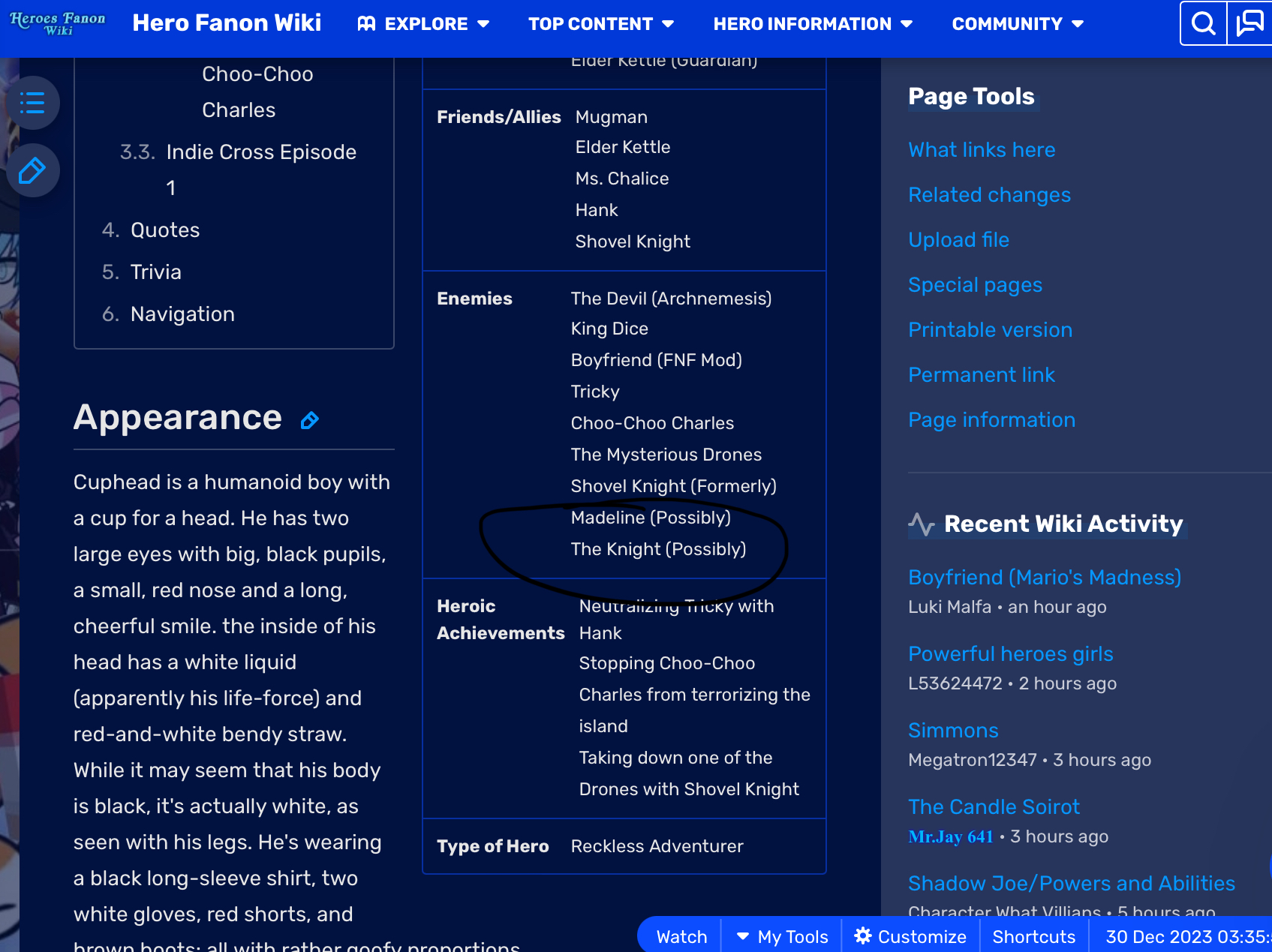Open Upload file
The image size is (1272, 952).
(958, 239)
